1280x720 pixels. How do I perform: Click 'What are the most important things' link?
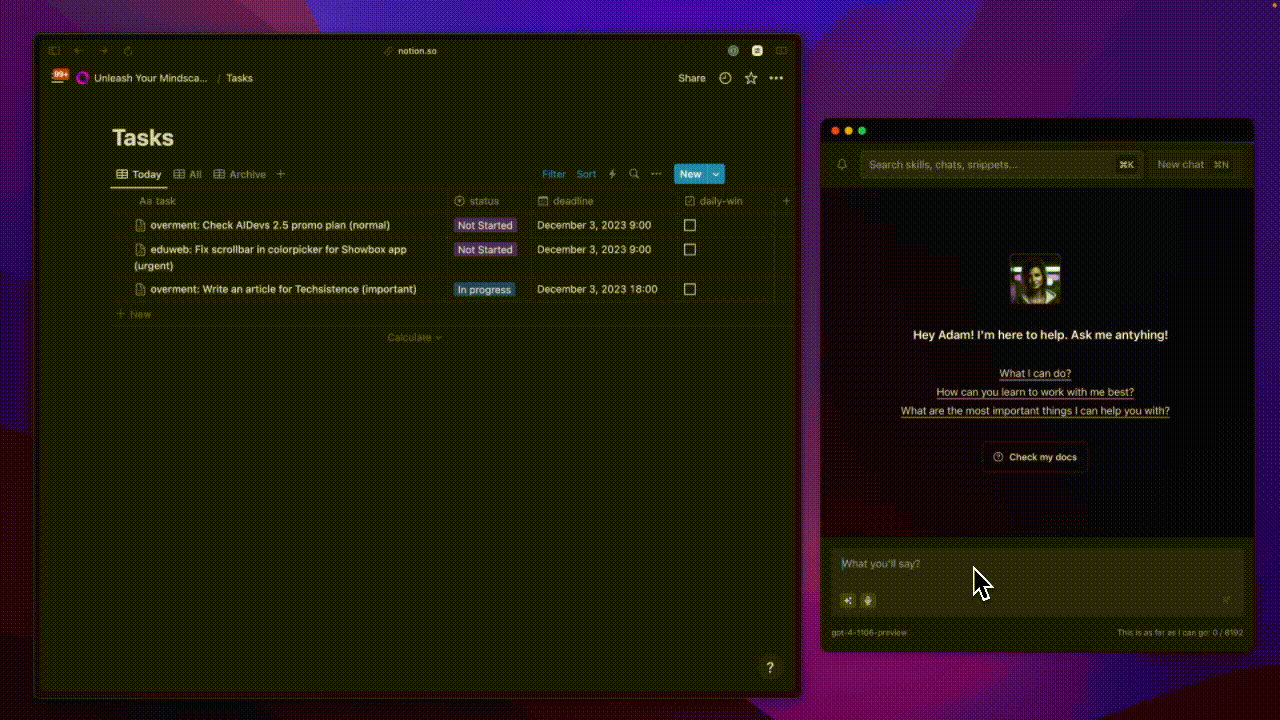[1035, 411]
